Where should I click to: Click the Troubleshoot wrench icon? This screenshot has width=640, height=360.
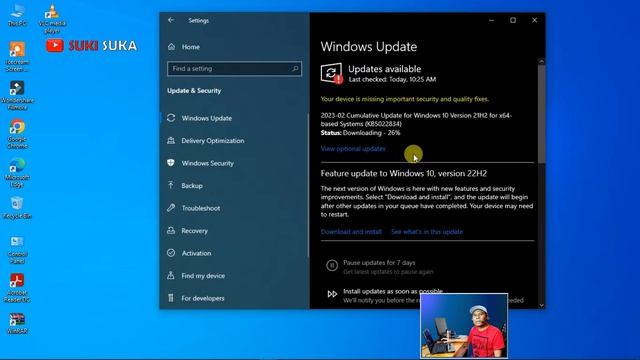(x=171, y=208)
